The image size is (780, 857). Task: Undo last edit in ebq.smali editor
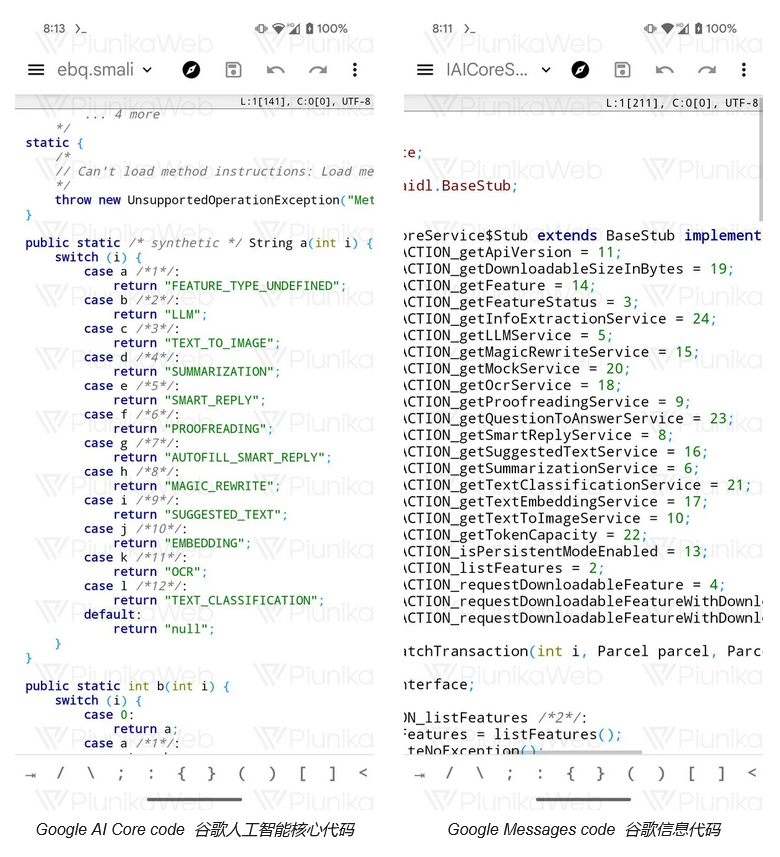[x=275, y=70]
